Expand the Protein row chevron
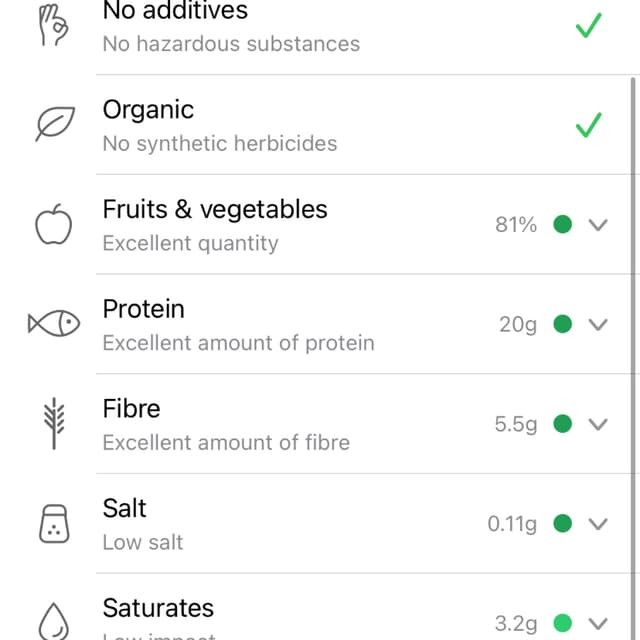Screen dimensions: 640x640 (x=598, y=324)
